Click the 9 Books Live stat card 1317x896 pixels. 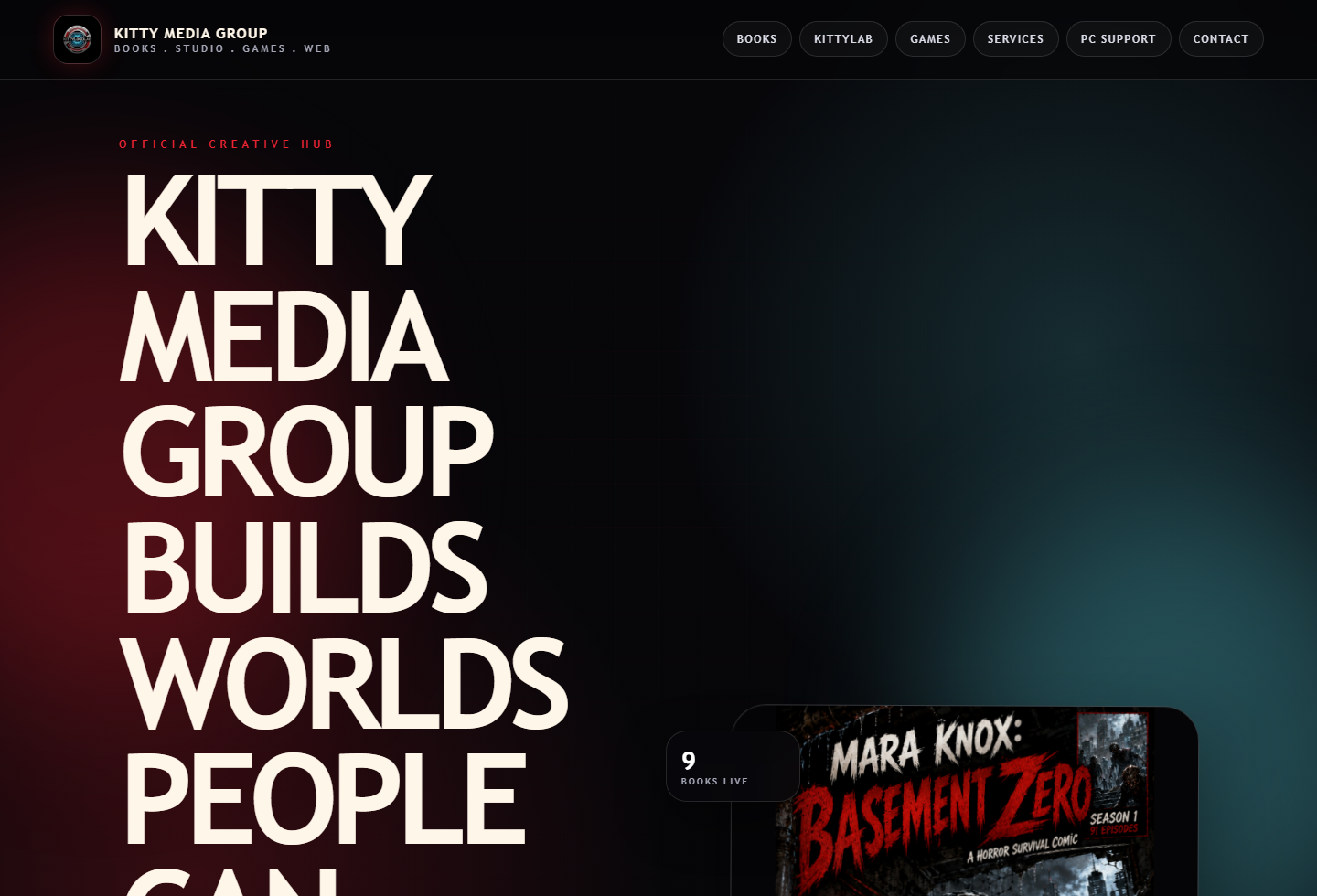[733, 766]
